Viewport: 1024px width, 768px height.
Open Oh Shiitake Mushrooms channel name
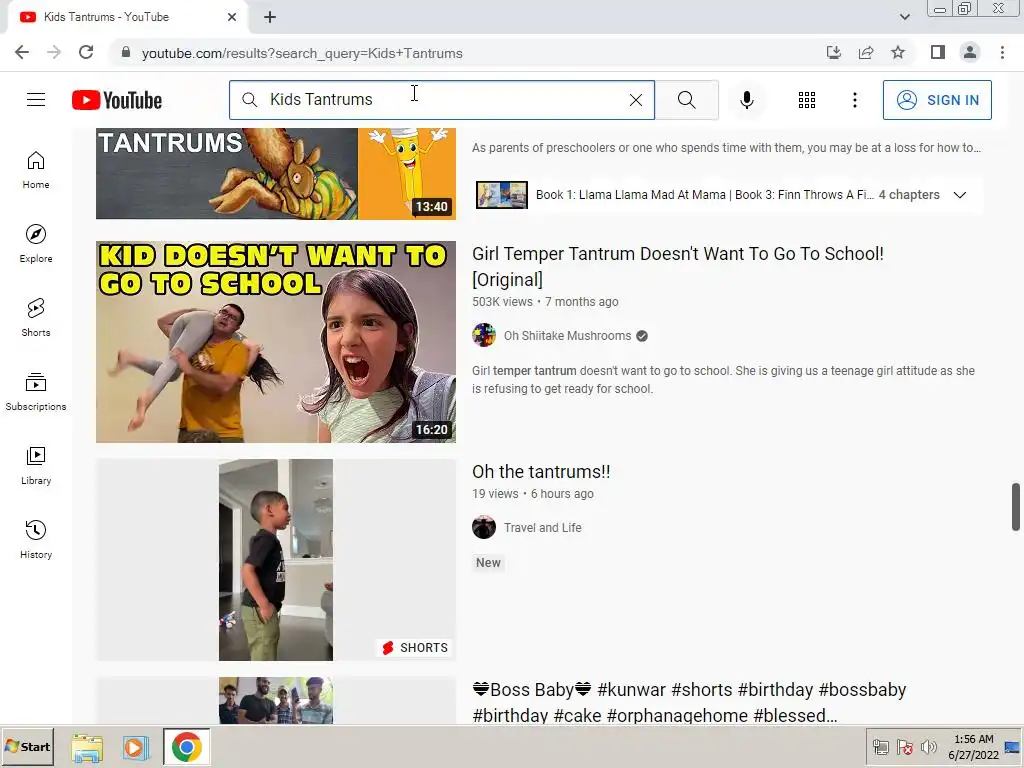coord(567,336)
